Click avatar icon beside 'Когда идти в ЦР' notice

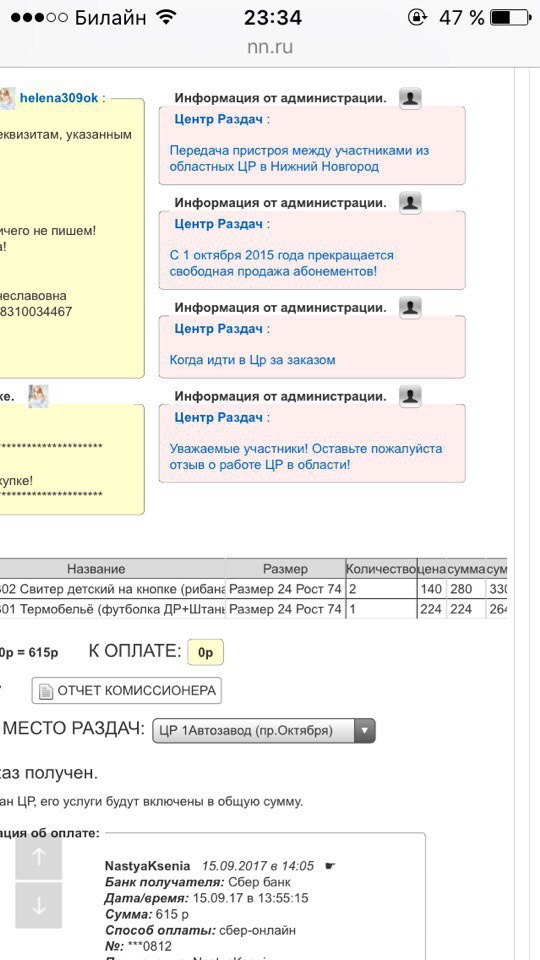click(x=410, y=307)
